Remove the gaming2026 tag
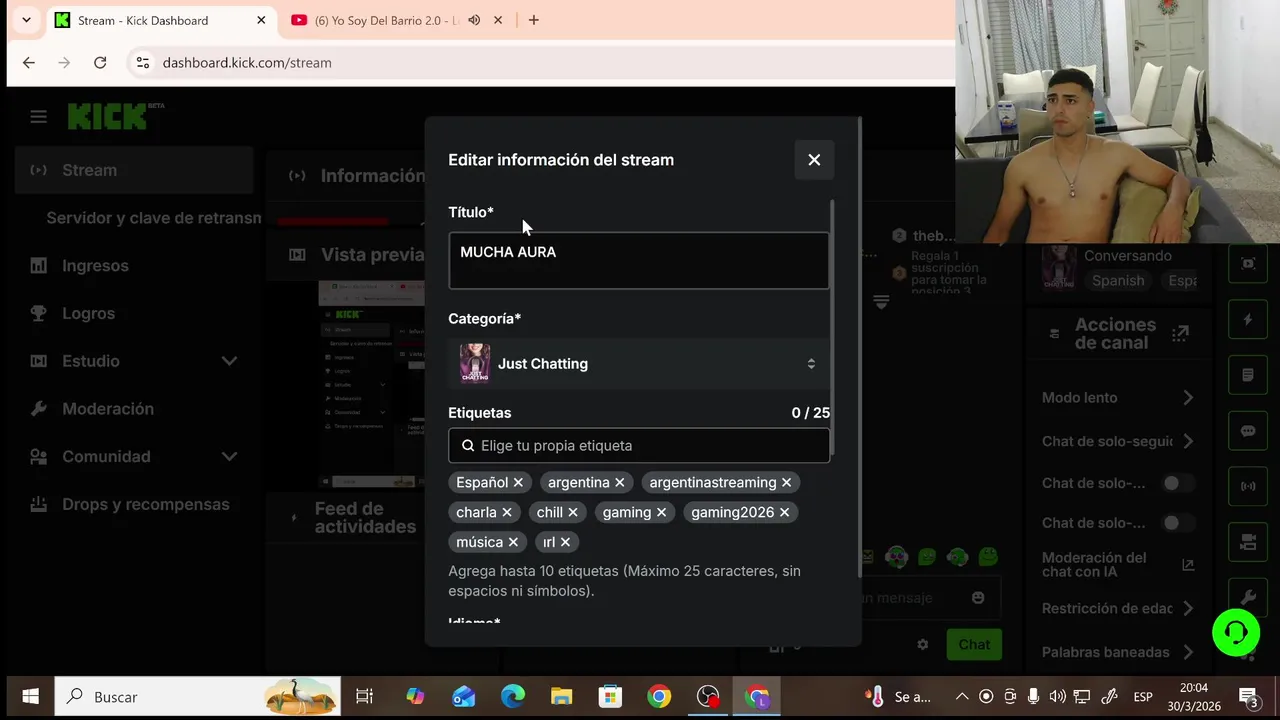 point(784,513)
